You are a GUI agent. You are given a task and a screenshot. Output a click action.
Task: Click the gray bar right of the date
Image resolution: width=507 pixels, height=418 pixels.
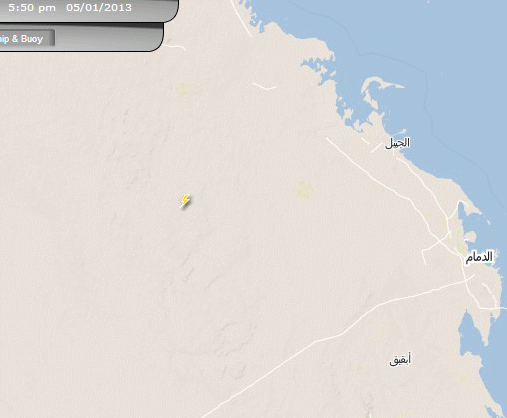point(155,8)
